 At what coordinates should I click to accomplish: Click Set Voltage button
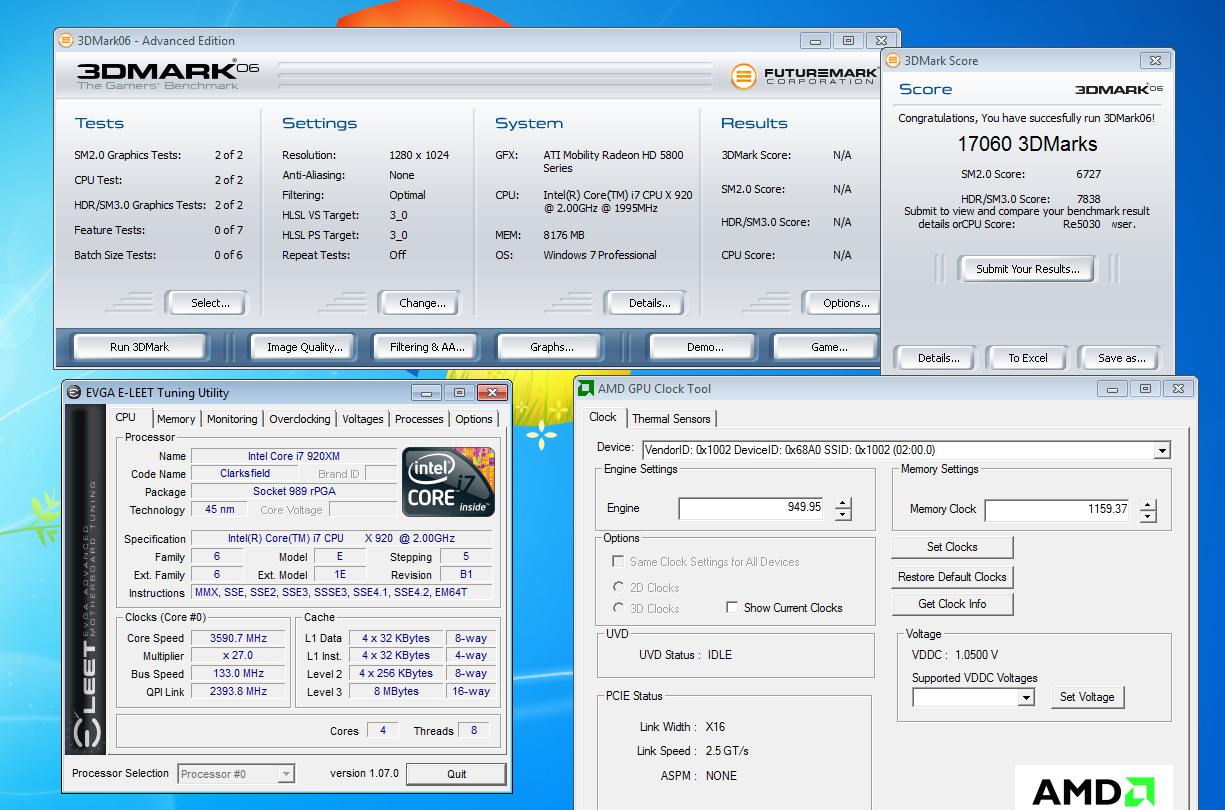(x=1087, y=697)
